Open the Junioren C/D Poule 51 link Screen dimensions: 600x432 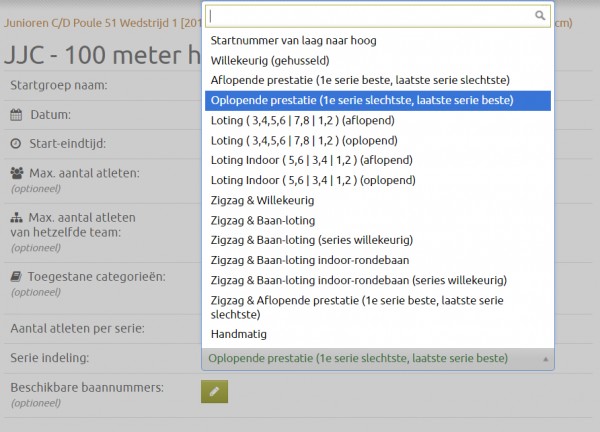(100, 22)
